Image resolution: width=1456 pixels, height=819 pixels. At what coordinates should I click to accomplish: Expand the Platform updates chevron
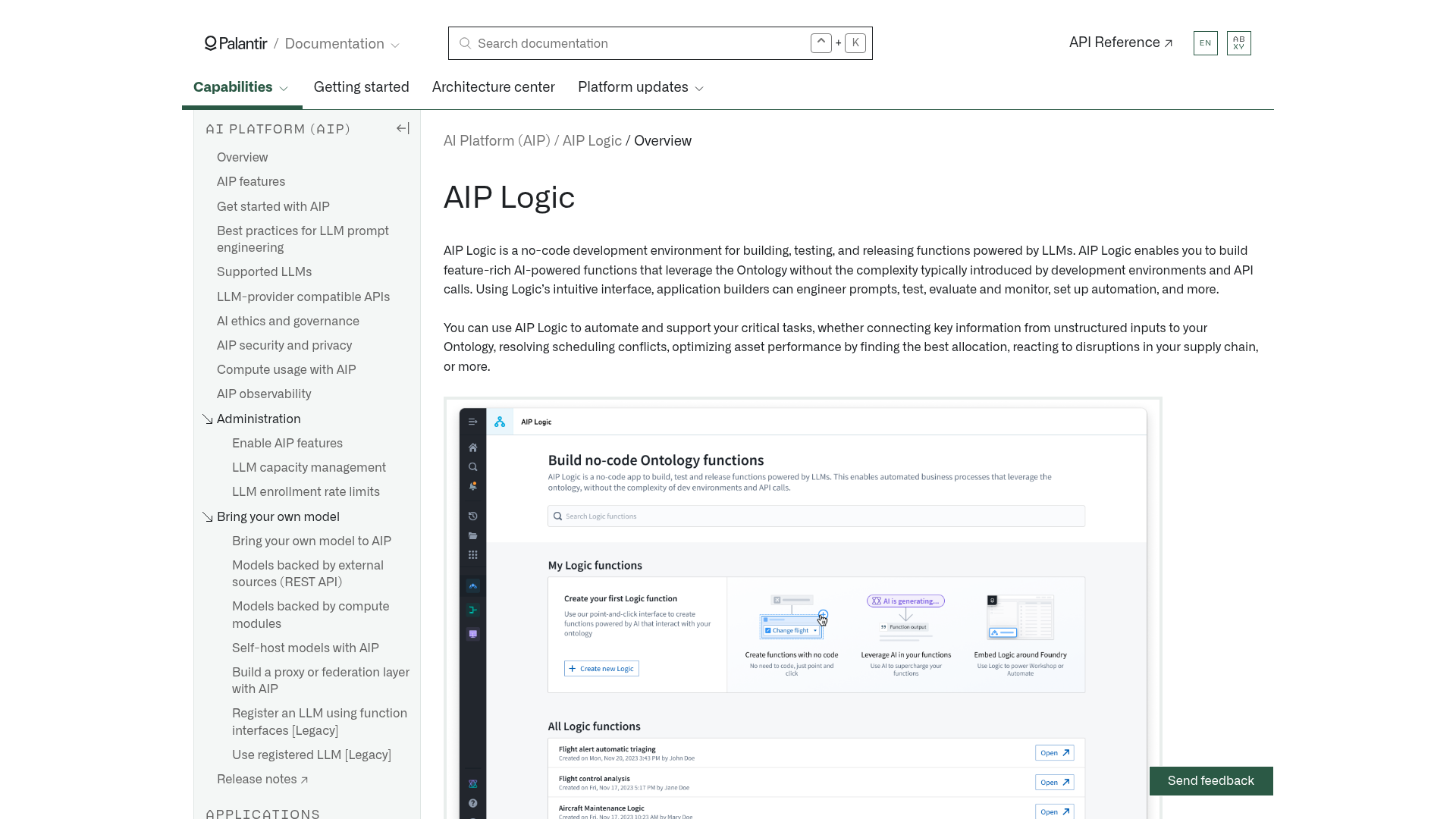point(699,89)
